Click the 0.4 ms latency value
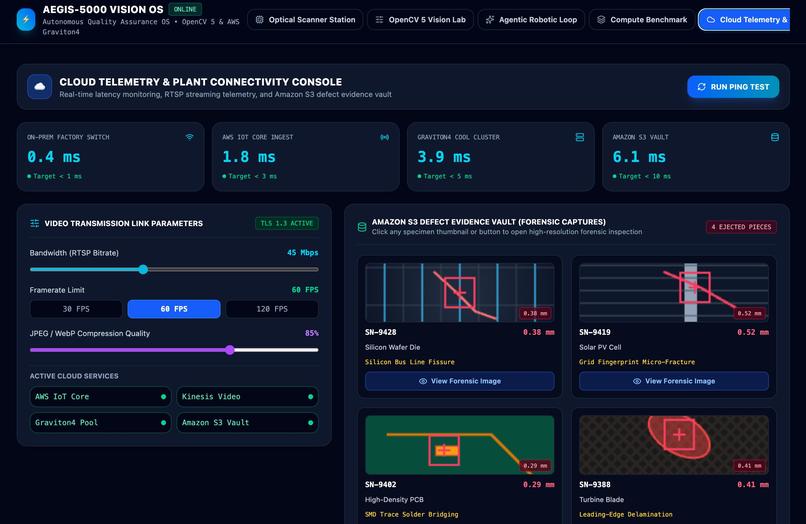806x524 pixels. coord(54,157)
